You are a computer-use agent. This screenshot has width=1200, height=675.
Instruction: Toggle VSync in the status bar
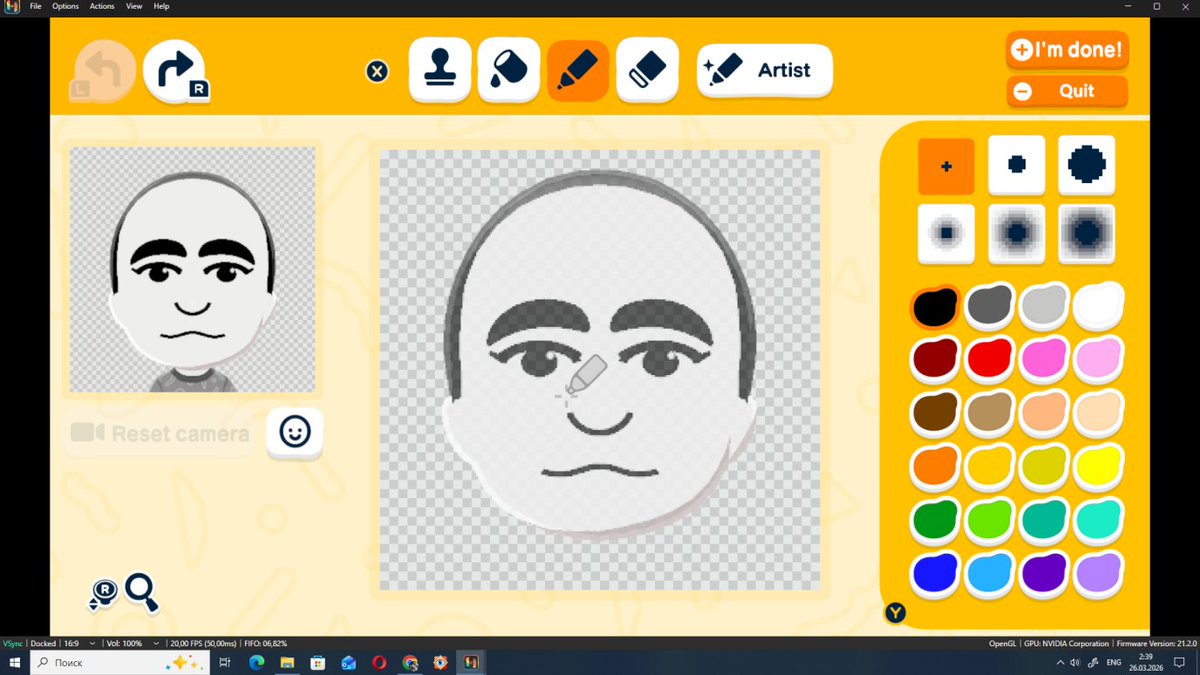pos(13,643)
